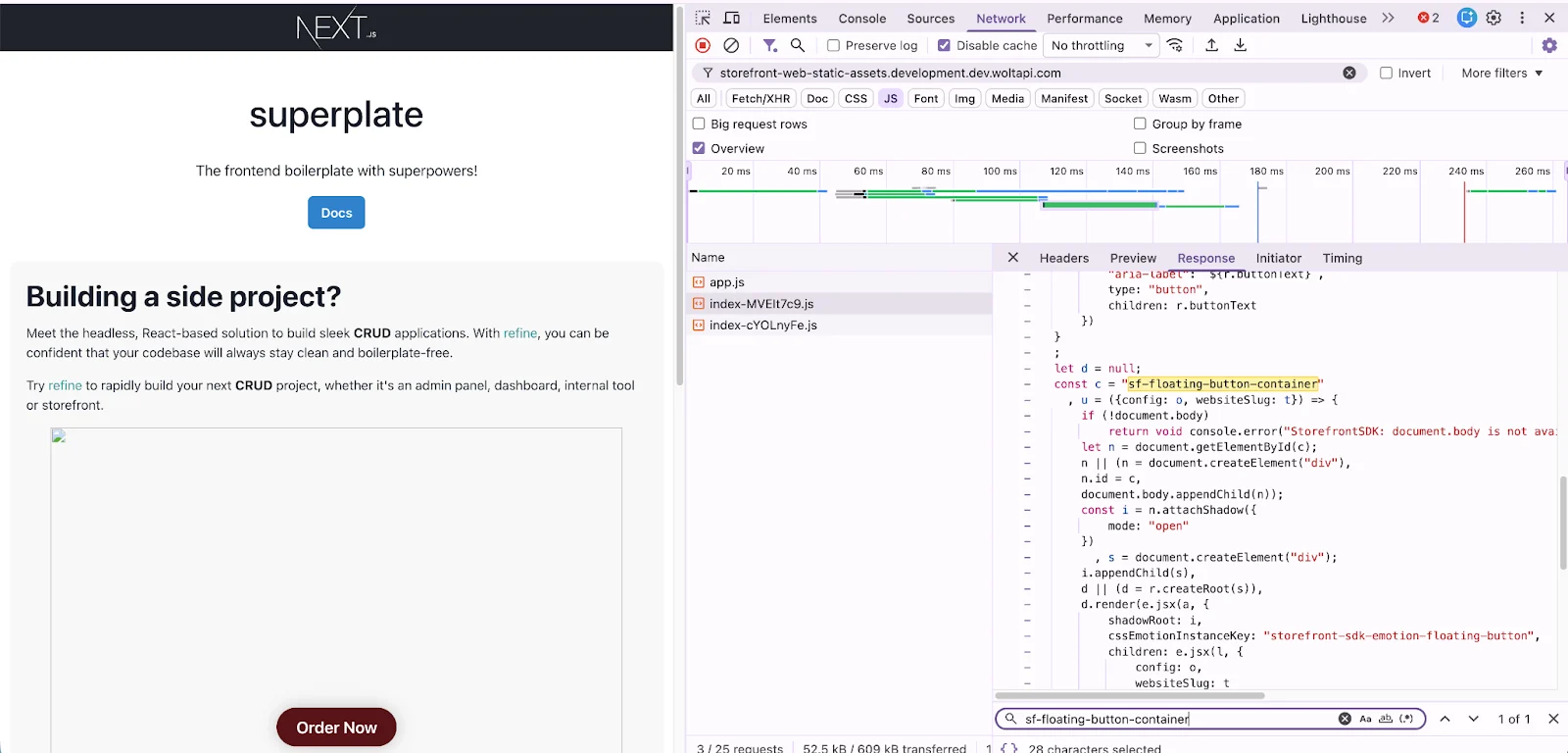The width and height of the screenshot is (1568, 753).
Task: Open the Headers tab of request
Action: click(1063, 258)
